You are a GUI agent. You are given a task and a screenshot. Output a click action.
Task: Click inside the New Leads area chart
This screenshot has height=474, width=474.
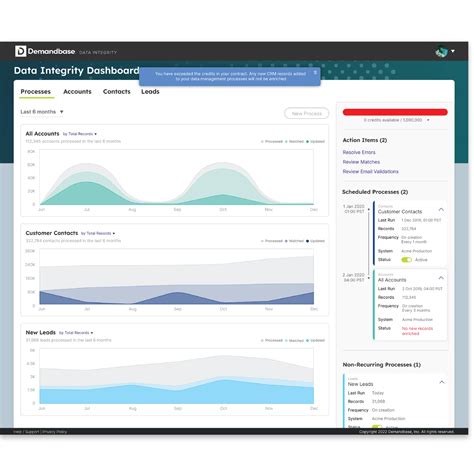(x=176, y=376)
